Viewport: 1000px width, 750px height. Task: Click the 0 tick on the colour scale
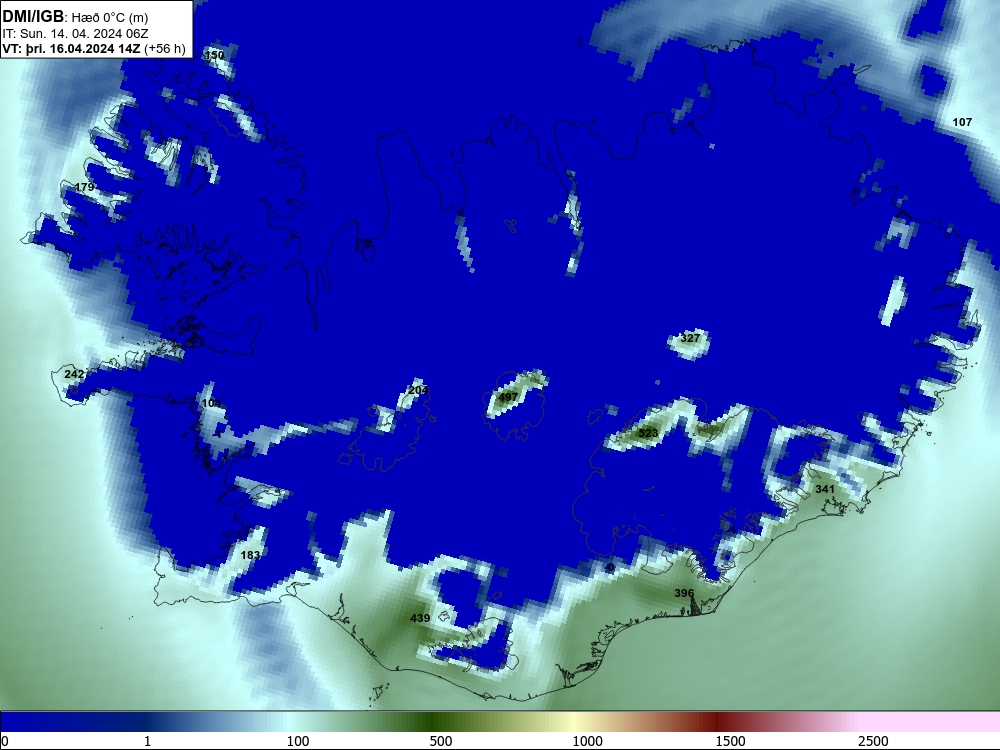point(5,741)
